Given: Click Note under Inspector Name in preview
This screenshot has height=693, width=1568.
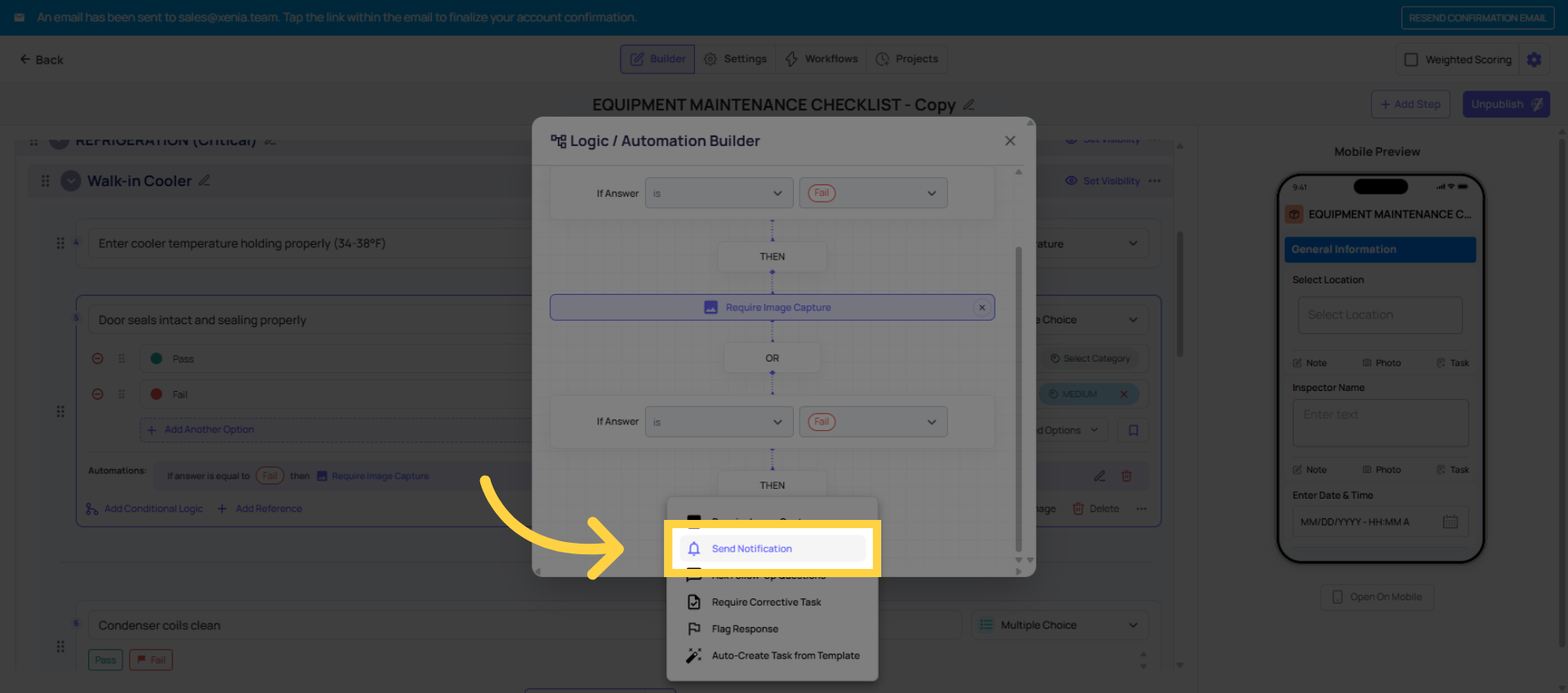Looking at the screenshot, I should click(x=1309, y=470).
